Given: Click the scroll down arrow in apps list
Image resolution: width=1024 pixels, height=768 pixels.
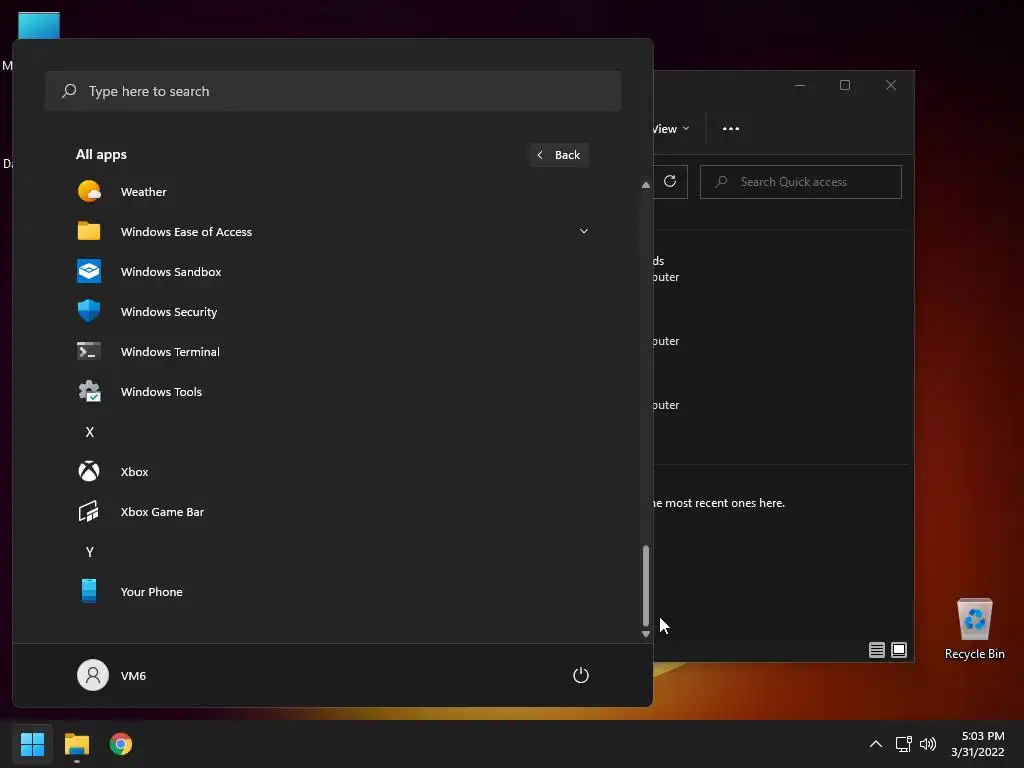Looking at the screenshot, I should [x=646, y=633].
